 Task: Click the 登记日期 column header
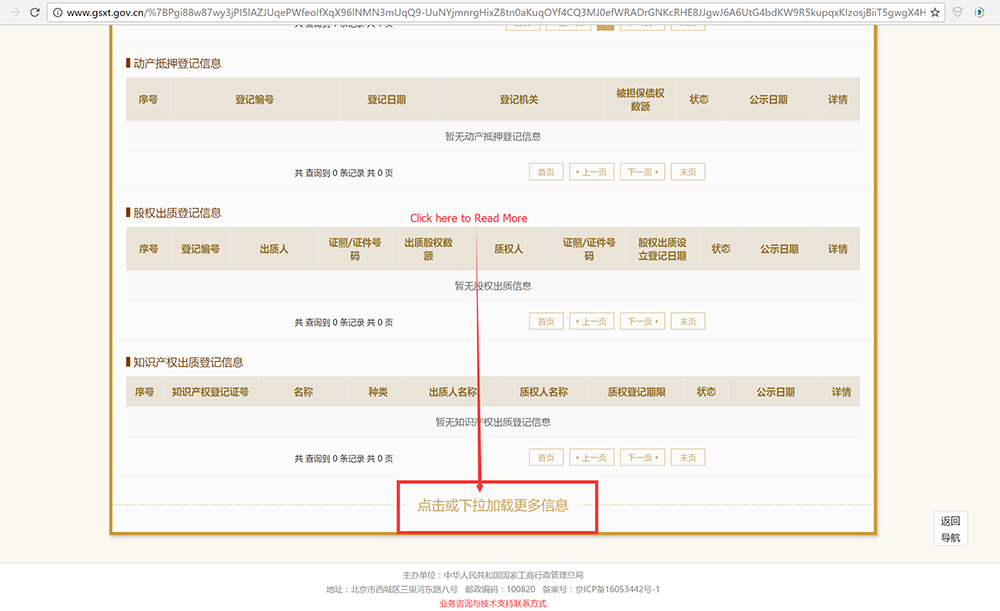click(386, 99)
